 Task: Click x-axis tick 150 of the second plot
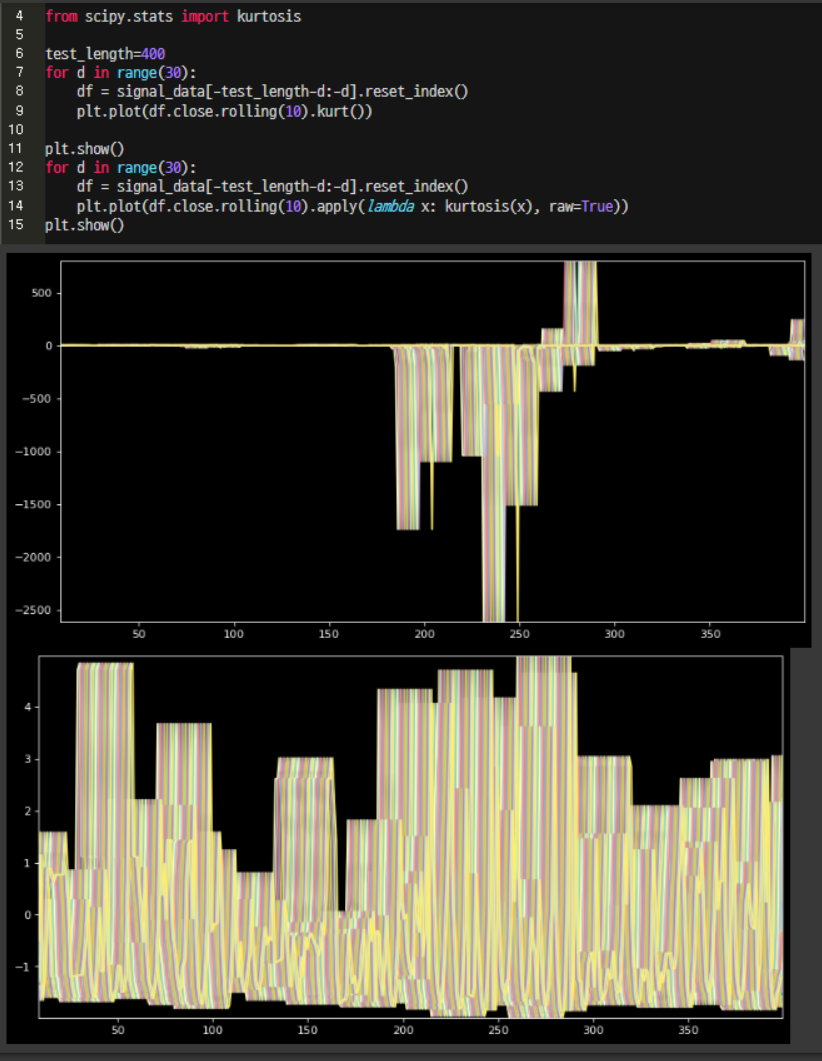(308, 1030)
